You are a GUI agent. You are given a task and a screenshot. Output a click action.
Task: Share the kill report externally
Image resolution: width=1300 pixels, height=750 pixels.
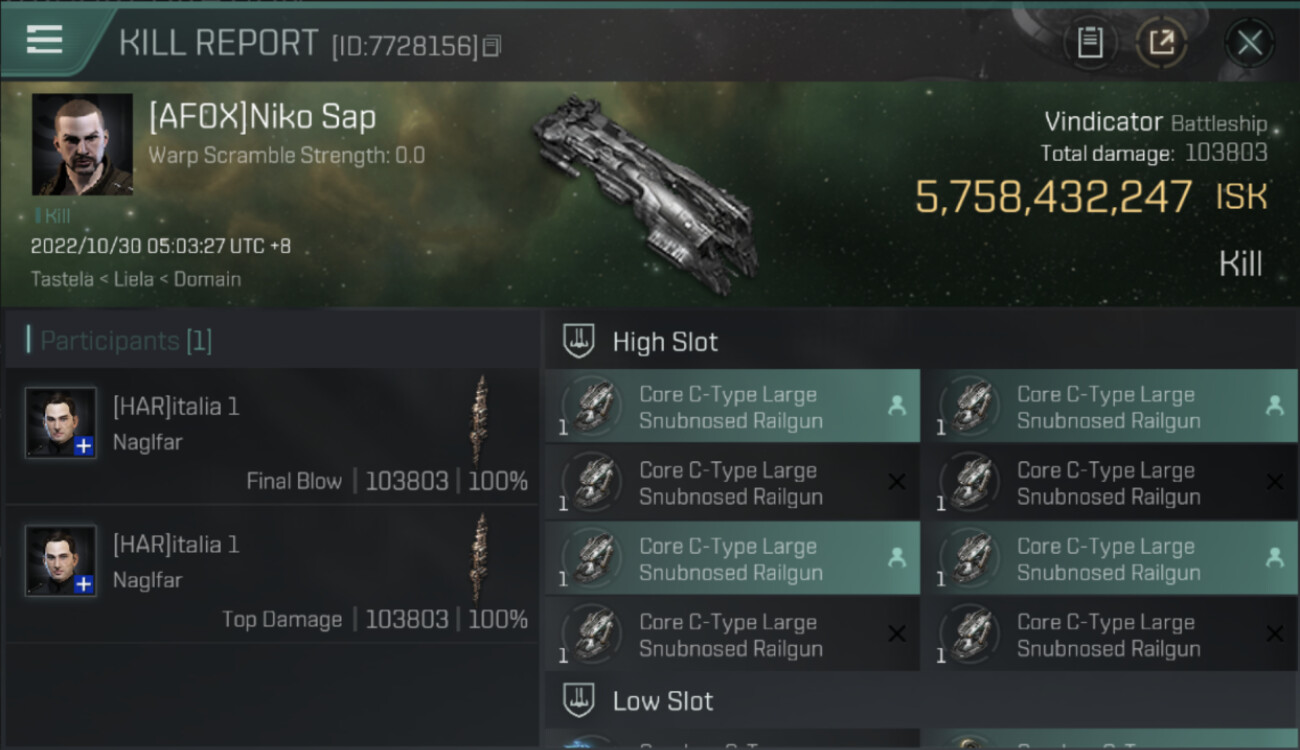pyautogui.click(x=1161, y=43)
